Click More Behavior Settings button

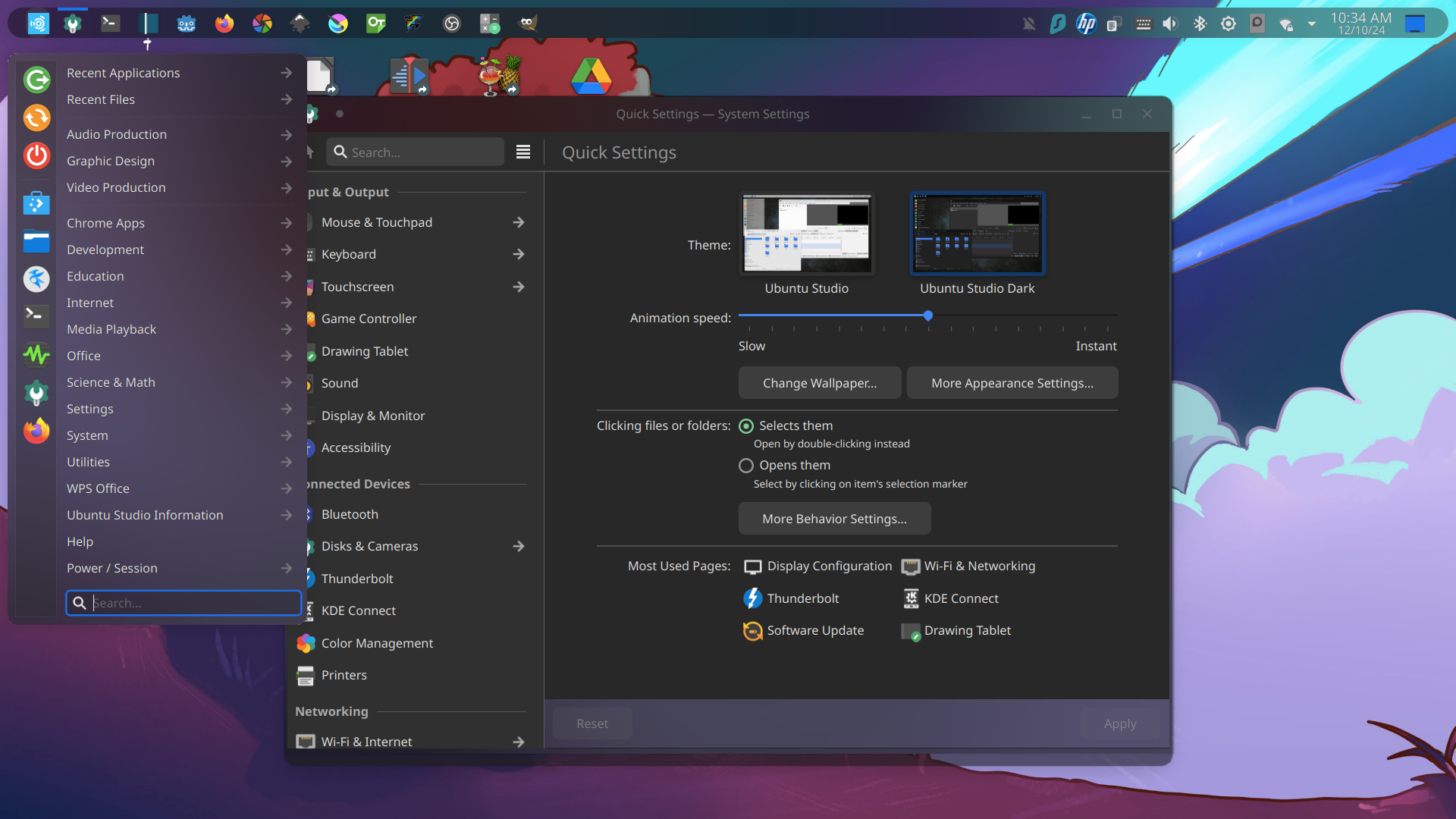pos(834,519)
